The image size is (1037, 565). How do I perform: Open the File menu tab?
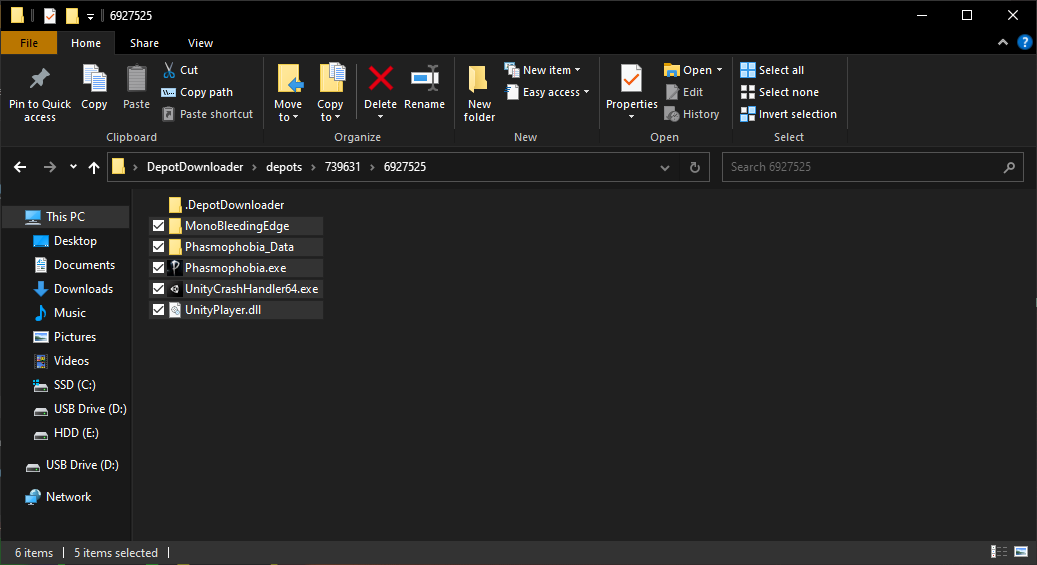(28, 43)
